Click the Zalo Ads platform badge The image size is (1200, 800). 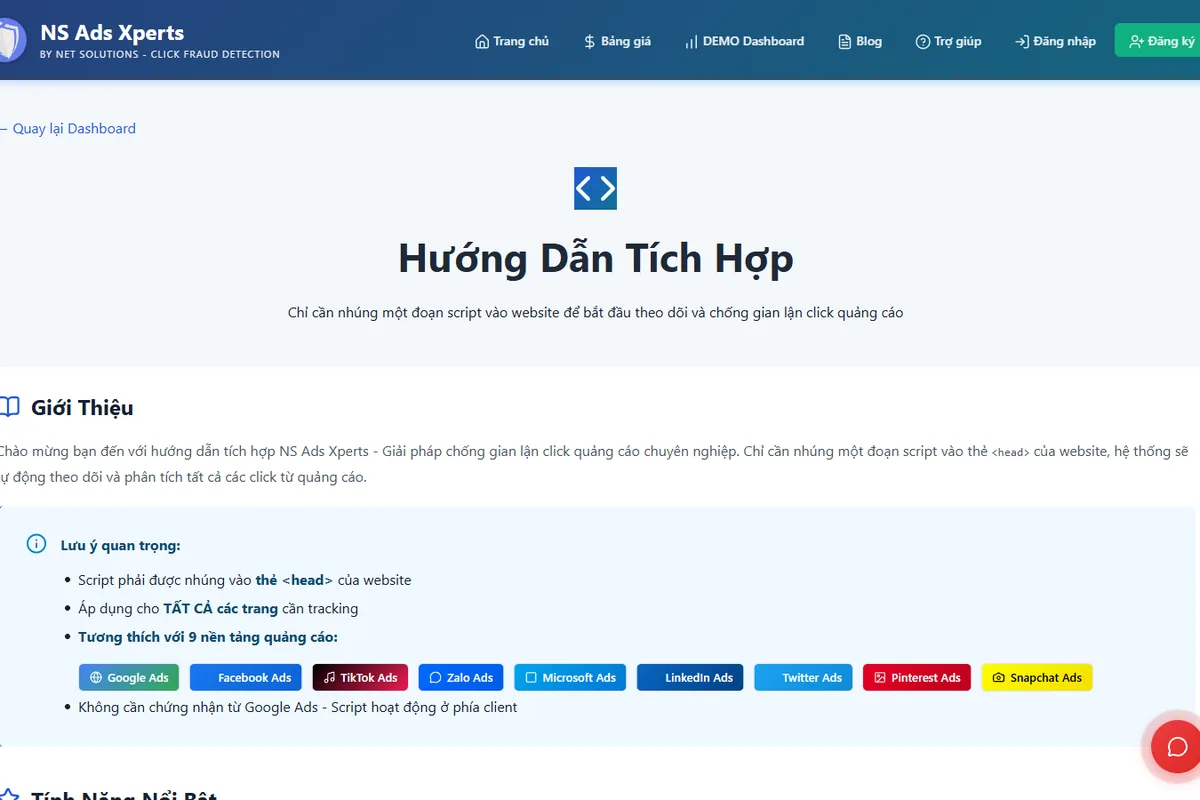click(x=462, y=677)
